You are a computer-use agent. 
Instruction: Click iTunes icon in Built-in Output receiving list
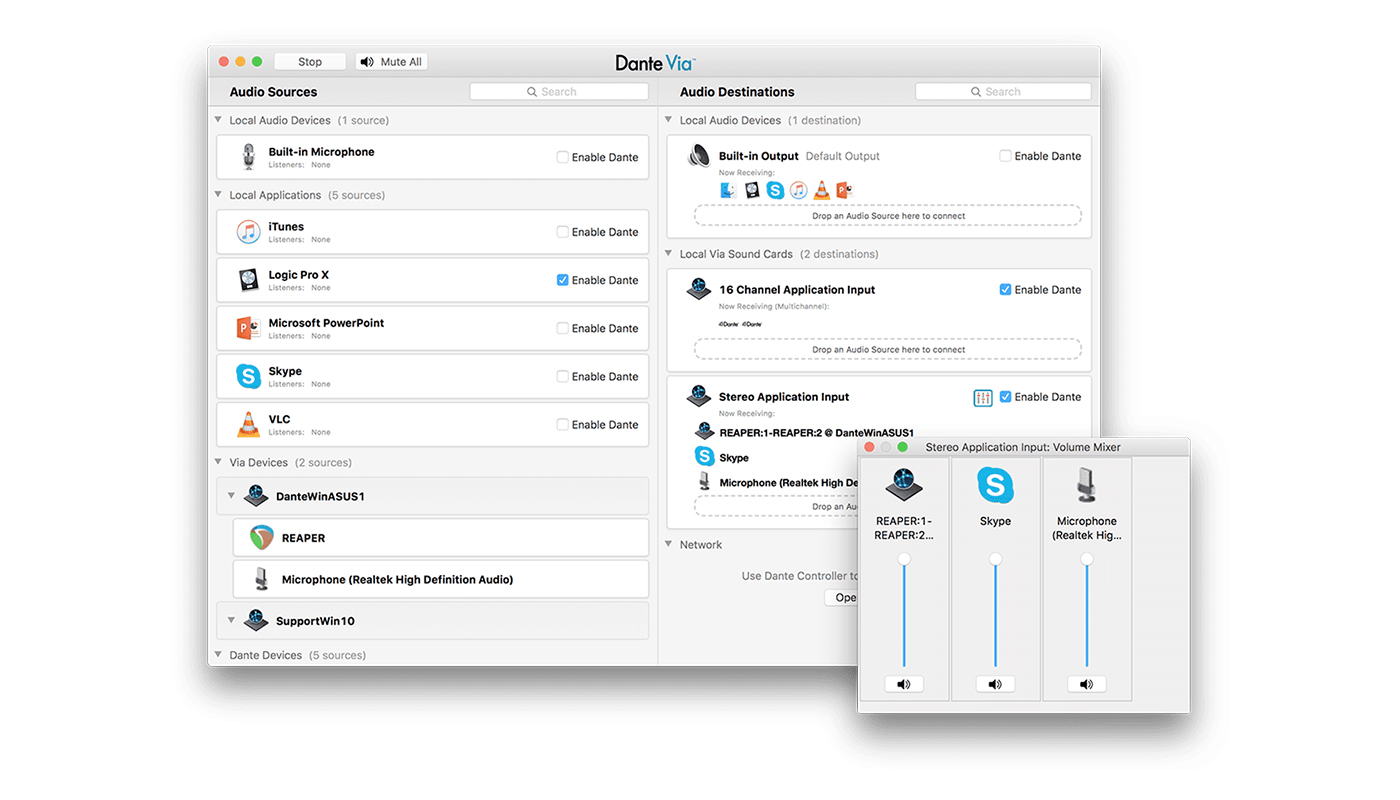coord(798,190)
